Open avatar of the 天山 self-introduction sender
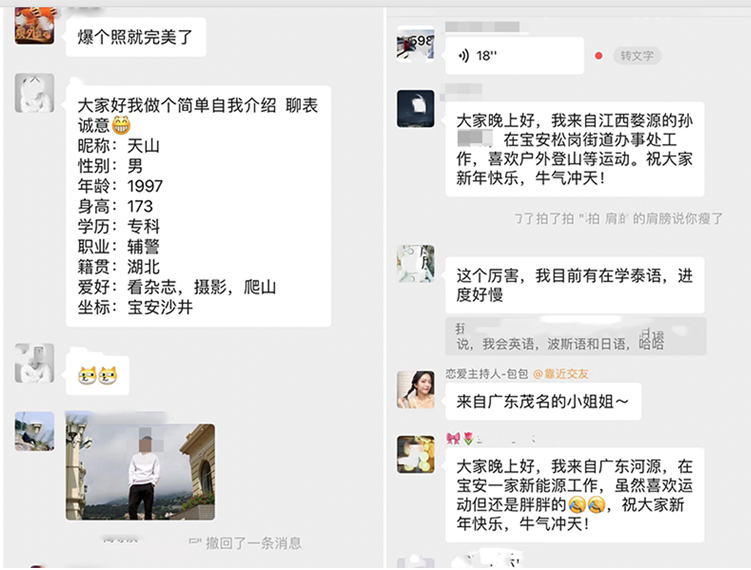The height and width of the screenshot is (570, 751). point(34,93)
